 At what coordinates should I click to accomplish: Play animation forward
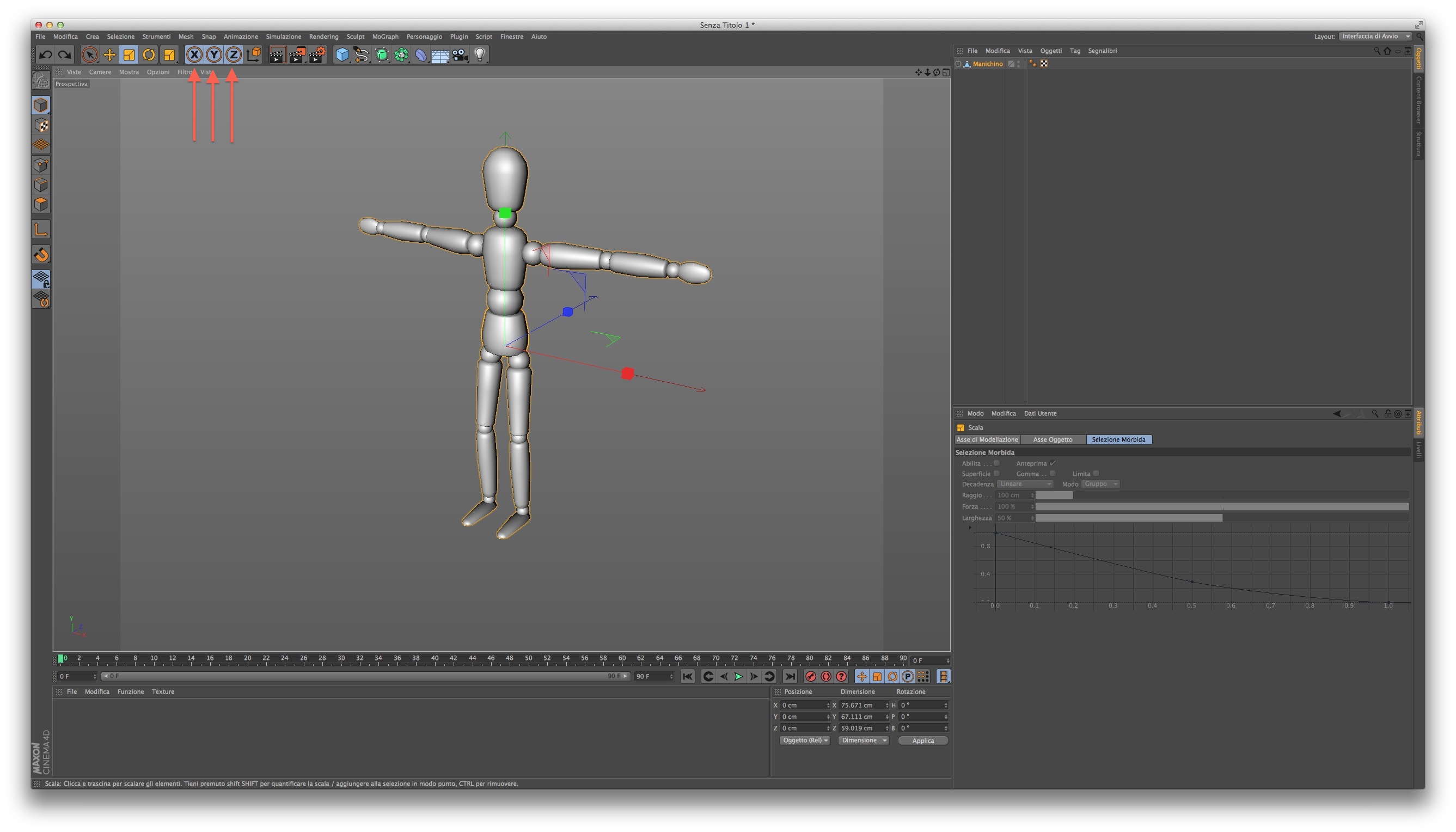point(738,677)
